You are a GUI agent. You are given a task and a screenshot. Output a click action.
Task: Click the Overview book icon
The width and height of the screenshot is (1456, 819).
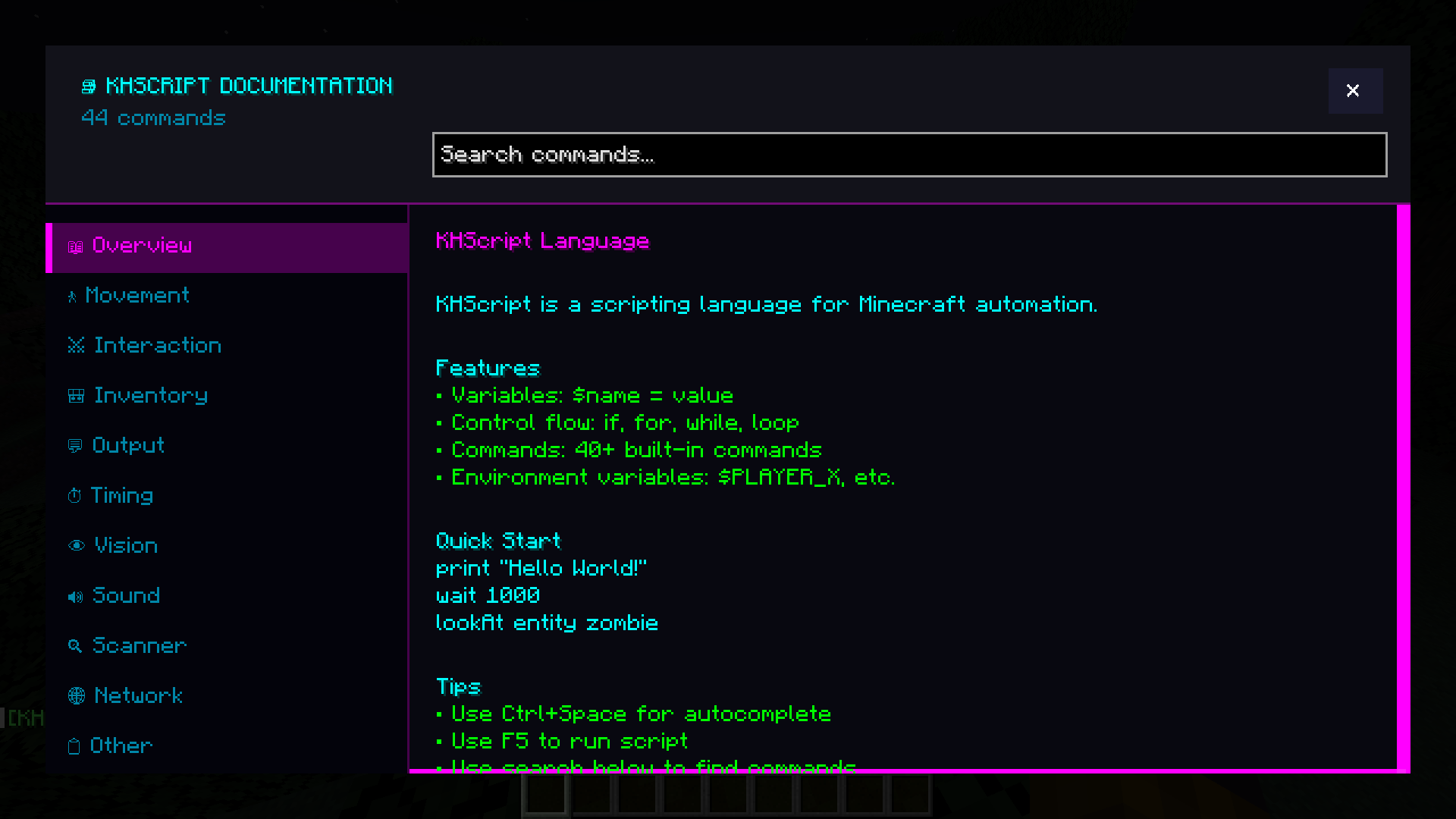[x=75, y=246]
